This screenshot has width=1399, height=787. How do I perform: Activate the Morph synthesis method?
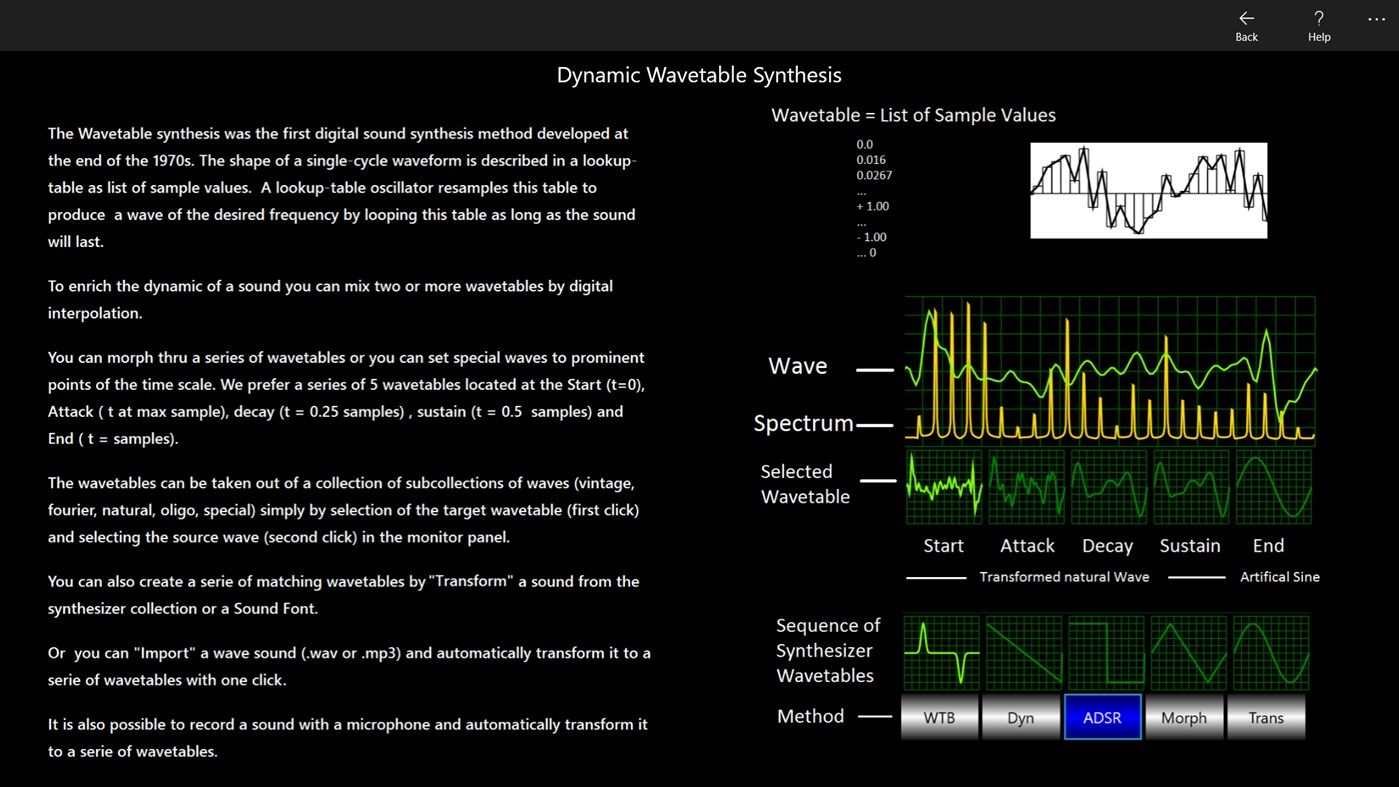[x=1185, y=717]
